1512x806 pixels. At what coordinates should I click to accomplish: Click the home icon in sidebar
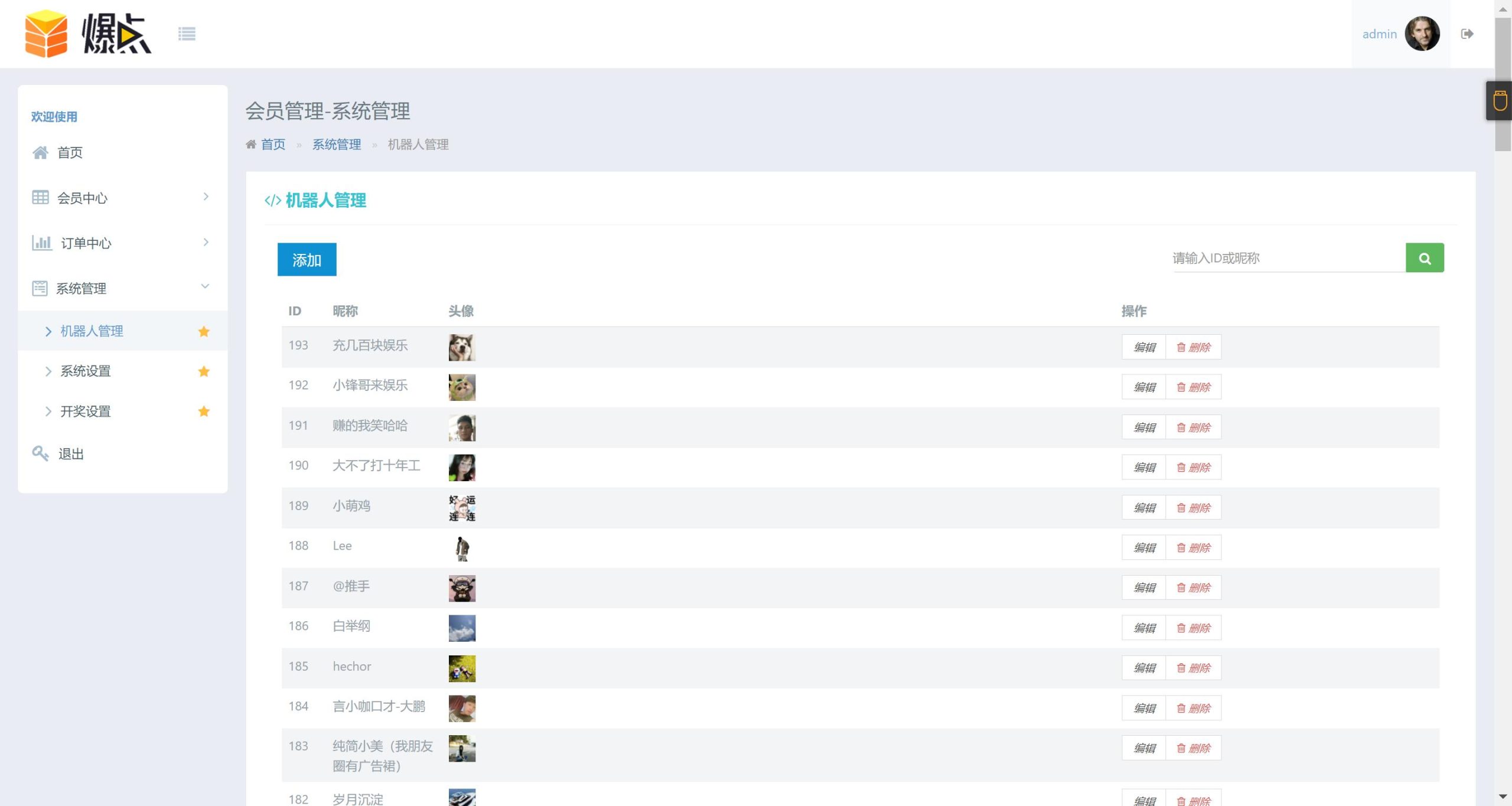click(40, 152)
